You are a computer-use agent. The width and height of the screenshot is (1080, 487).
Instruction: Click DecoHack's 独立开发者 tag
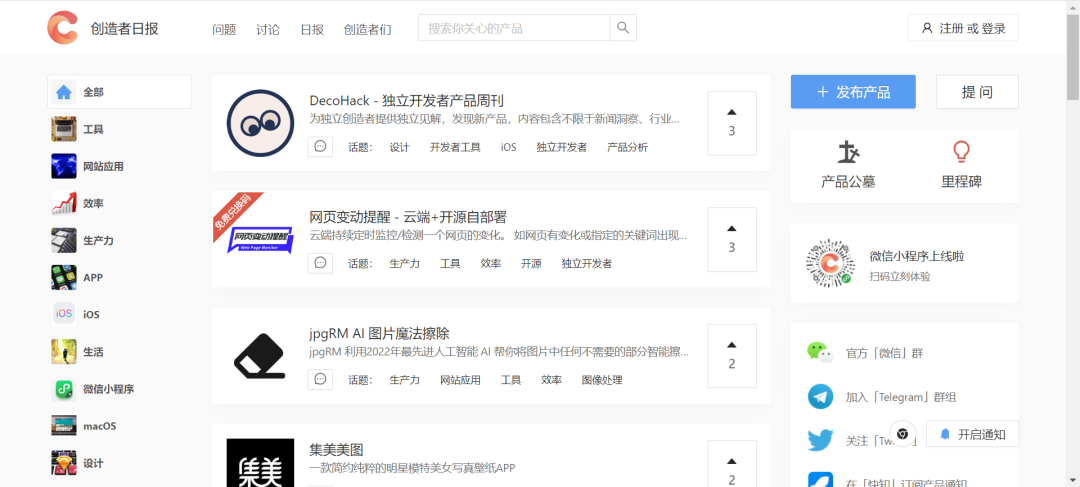562,147
